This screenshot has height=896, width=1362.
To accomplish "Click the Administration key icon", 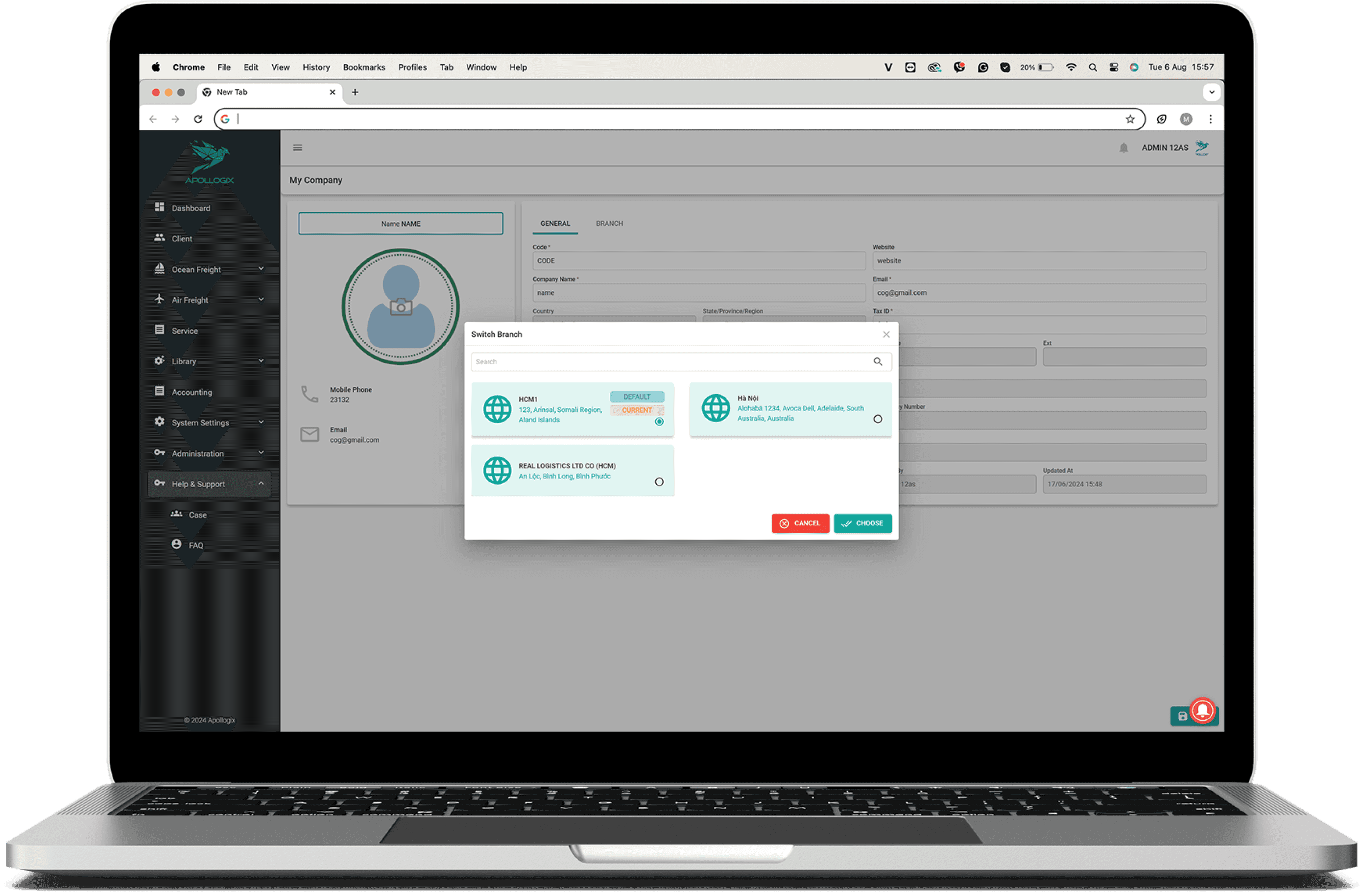I will click(160, 453).
